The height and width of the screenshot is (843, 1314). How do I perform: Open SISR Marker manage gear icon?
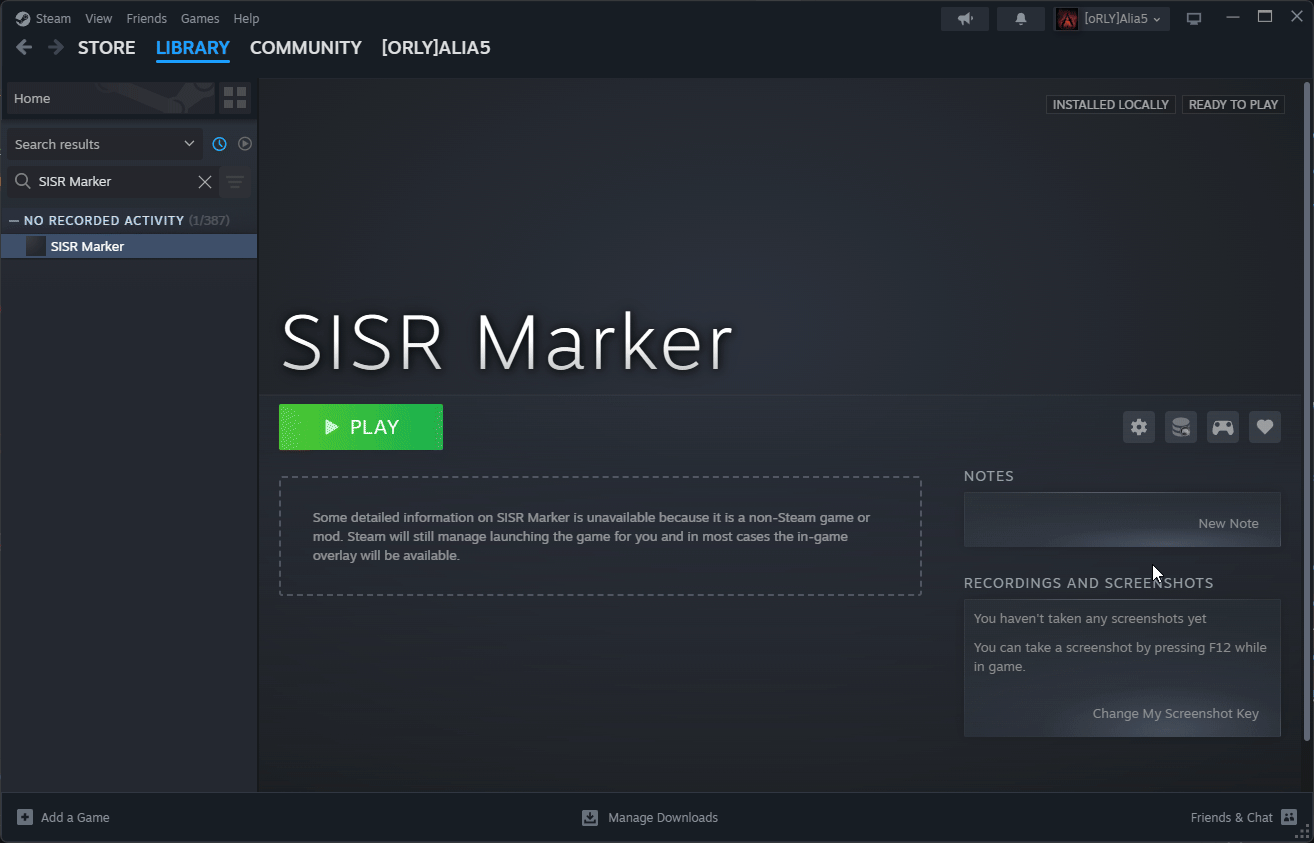[x=1139, y=427]
